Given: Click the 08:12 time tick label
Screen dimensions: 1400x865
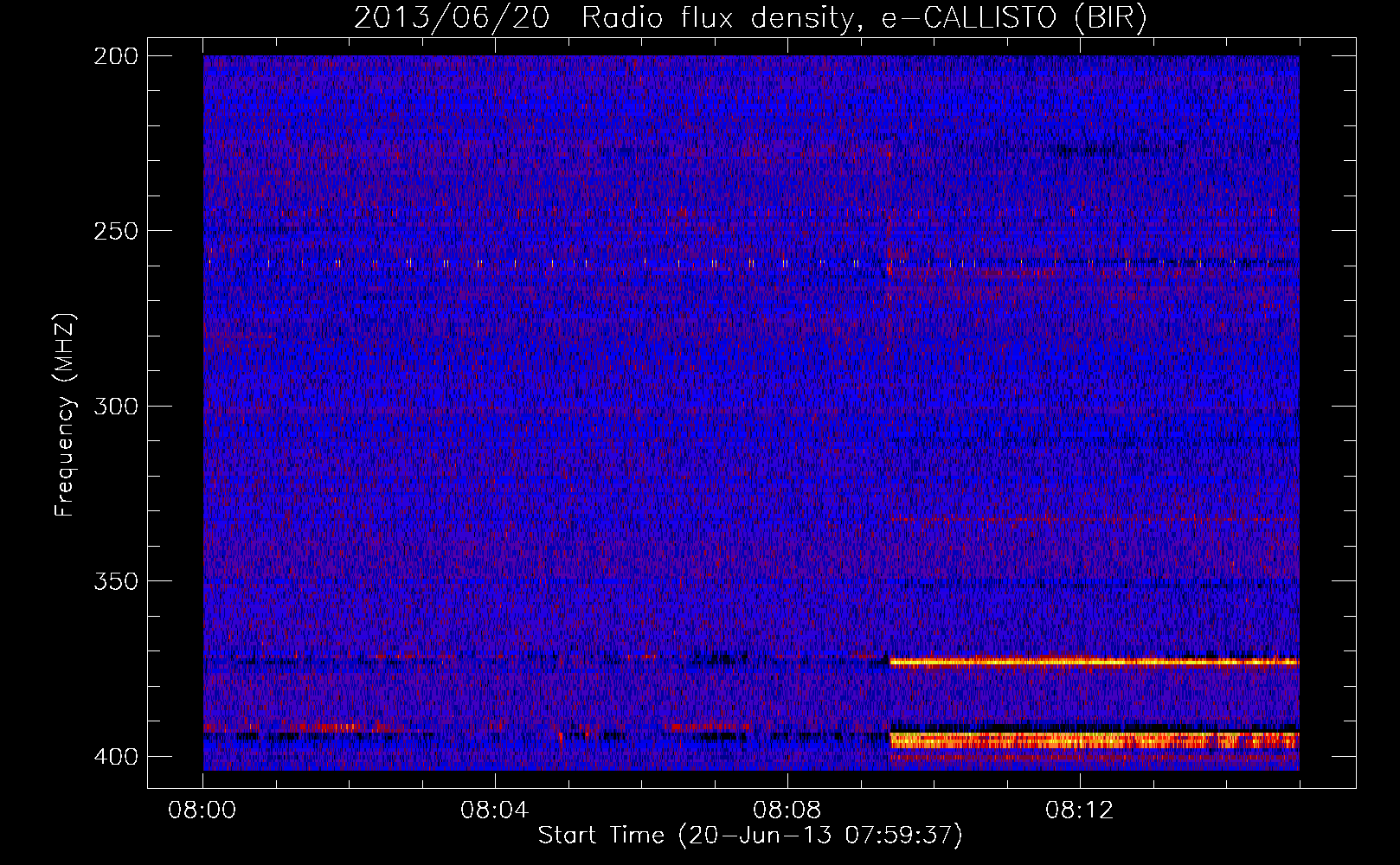Looking at the screenshot, I should click(1080, 811).
